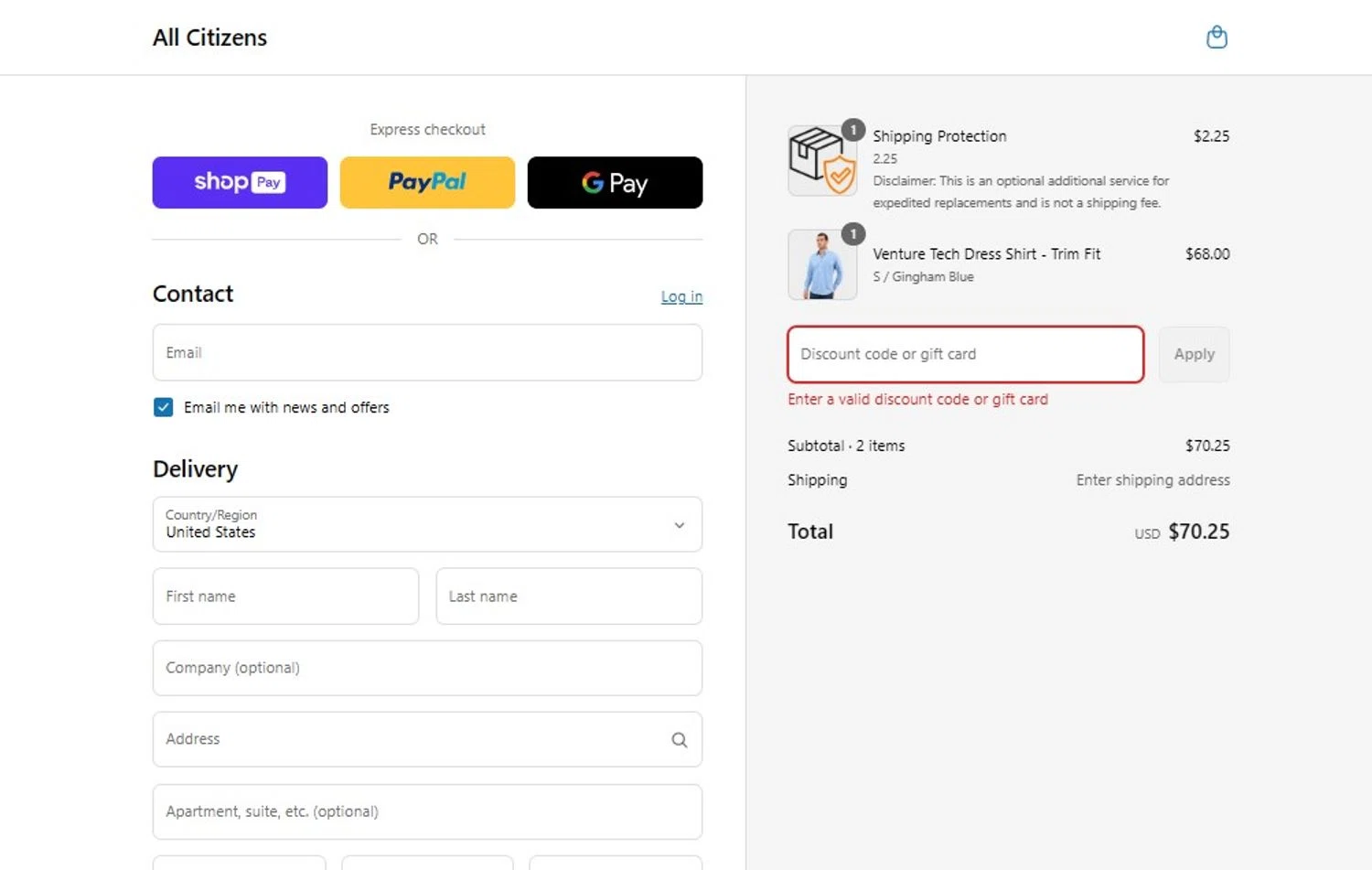This screenshot has height=870, width=1372.
Task: Expand the Country/Region dropdown
Action: pyautogui.click(x=427, y=524)
